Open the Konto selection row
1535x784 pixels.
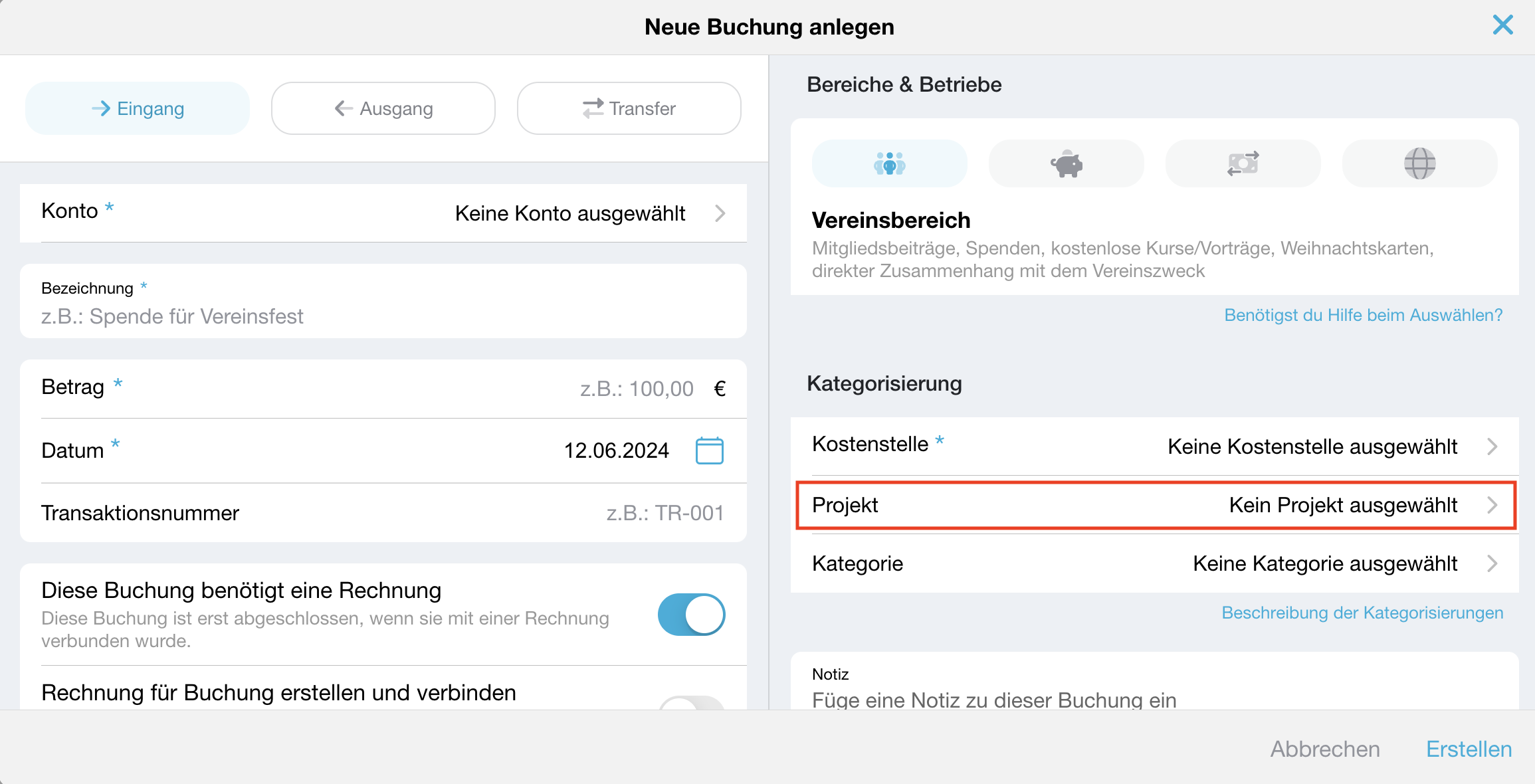pyautogui.click(x=383, y=213)
